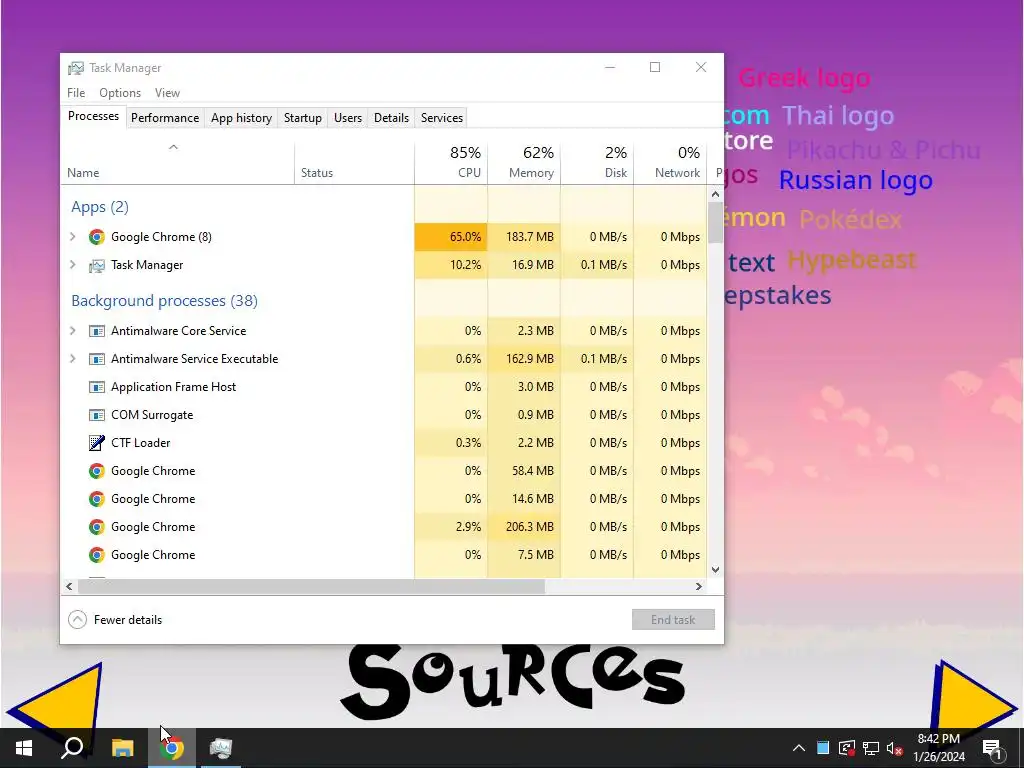Click the Pokédex link
The image size is (1024, 768).
point(850,219)
